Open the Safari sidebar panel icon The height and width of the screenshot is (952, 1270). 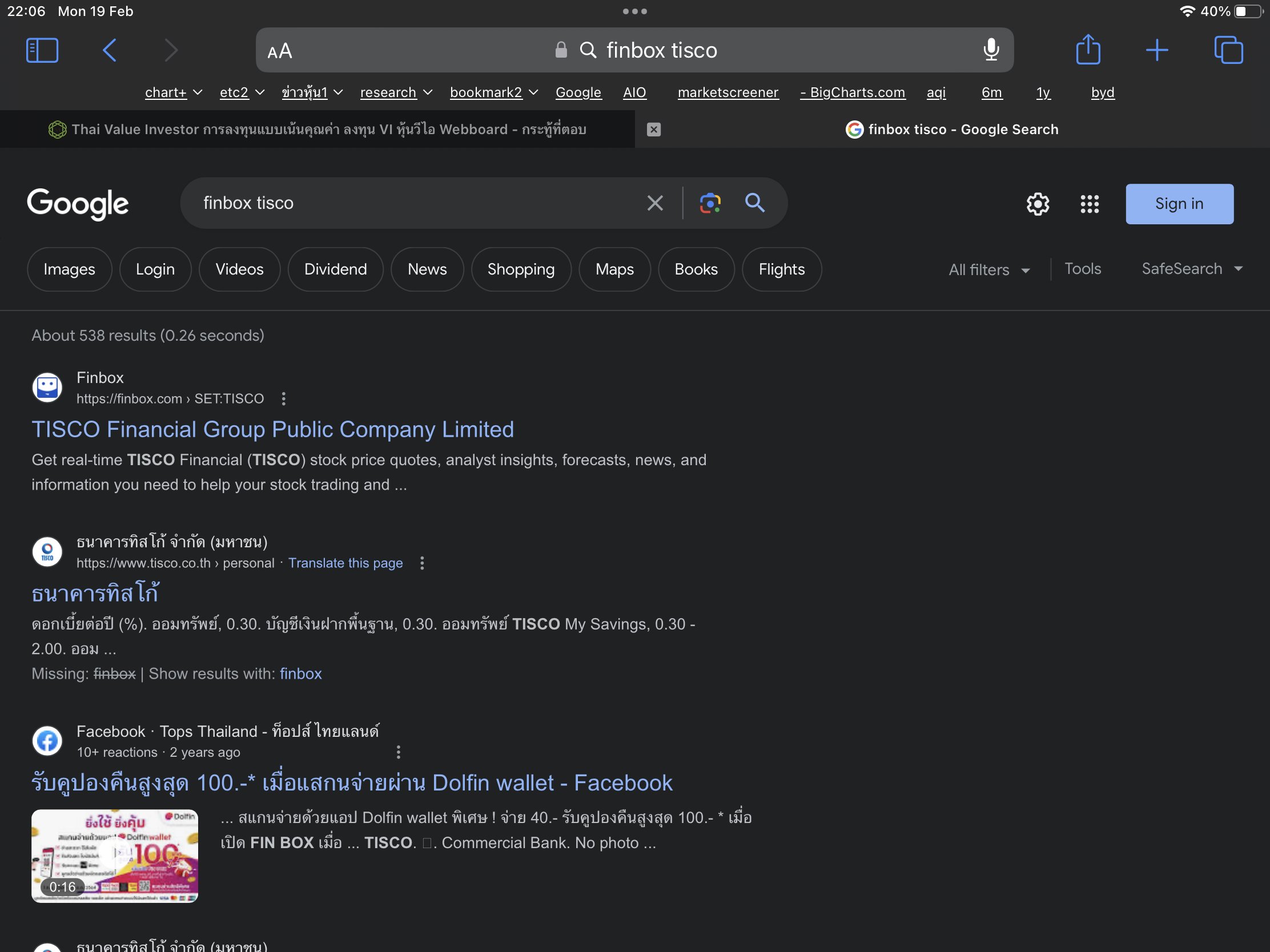(42, 50)
